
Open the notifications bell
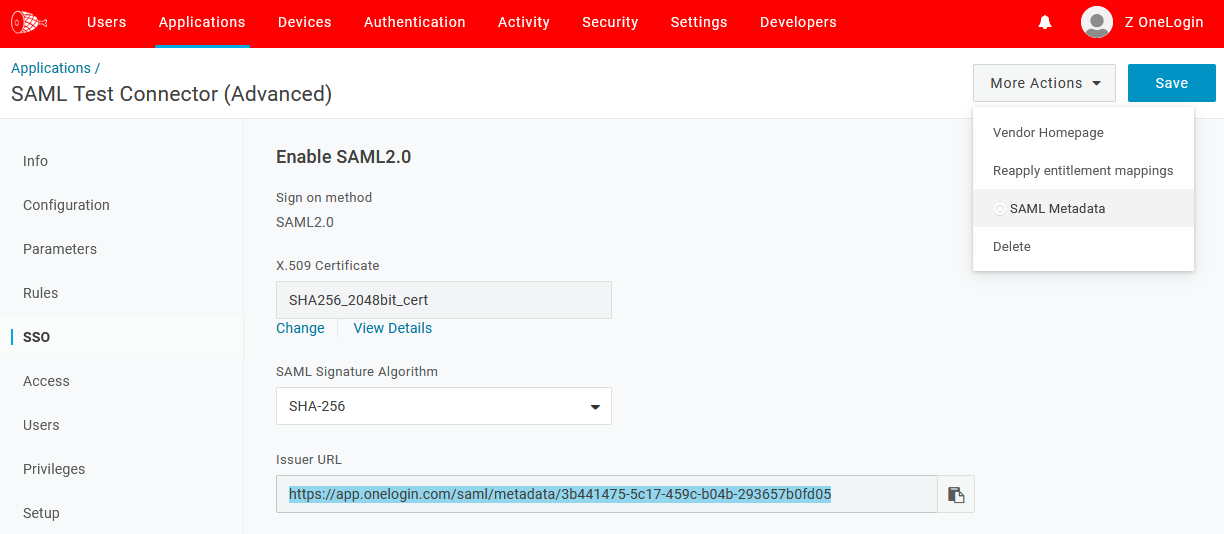point(1045,22)
